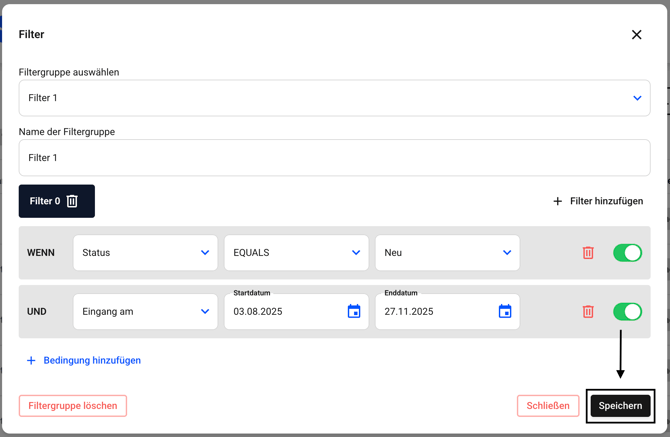Image resolution: width=670 pixels, height=437 pixels.
Task: Click the Schließen button
Action: tap(548, 406)
